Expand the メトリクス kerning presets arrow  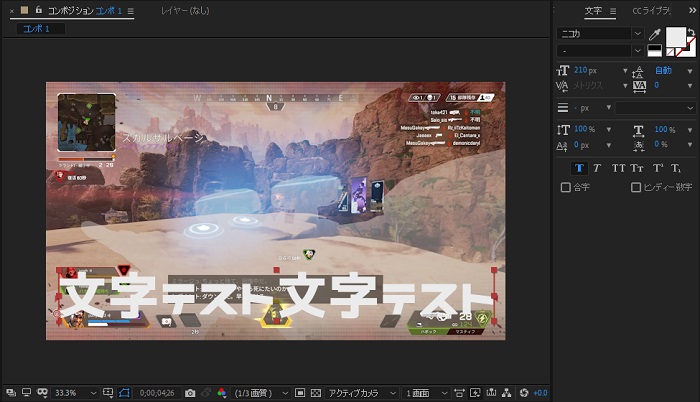coord(625,86)
